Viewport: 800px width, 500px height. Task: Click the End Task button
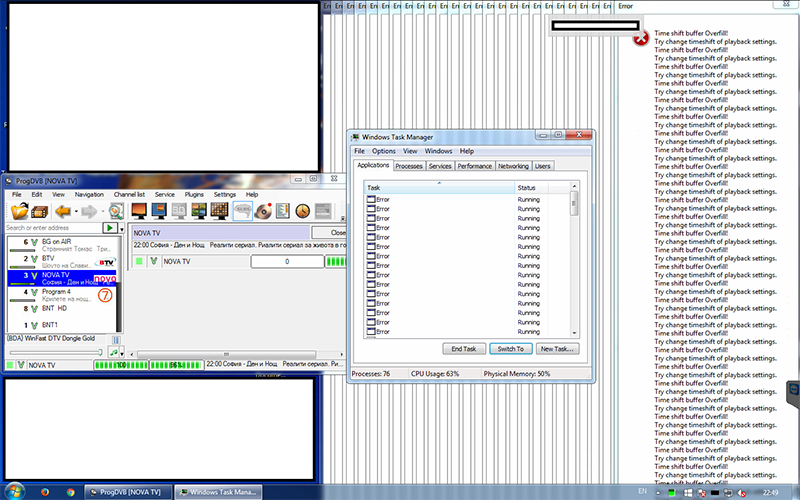(x=463, y=349)
